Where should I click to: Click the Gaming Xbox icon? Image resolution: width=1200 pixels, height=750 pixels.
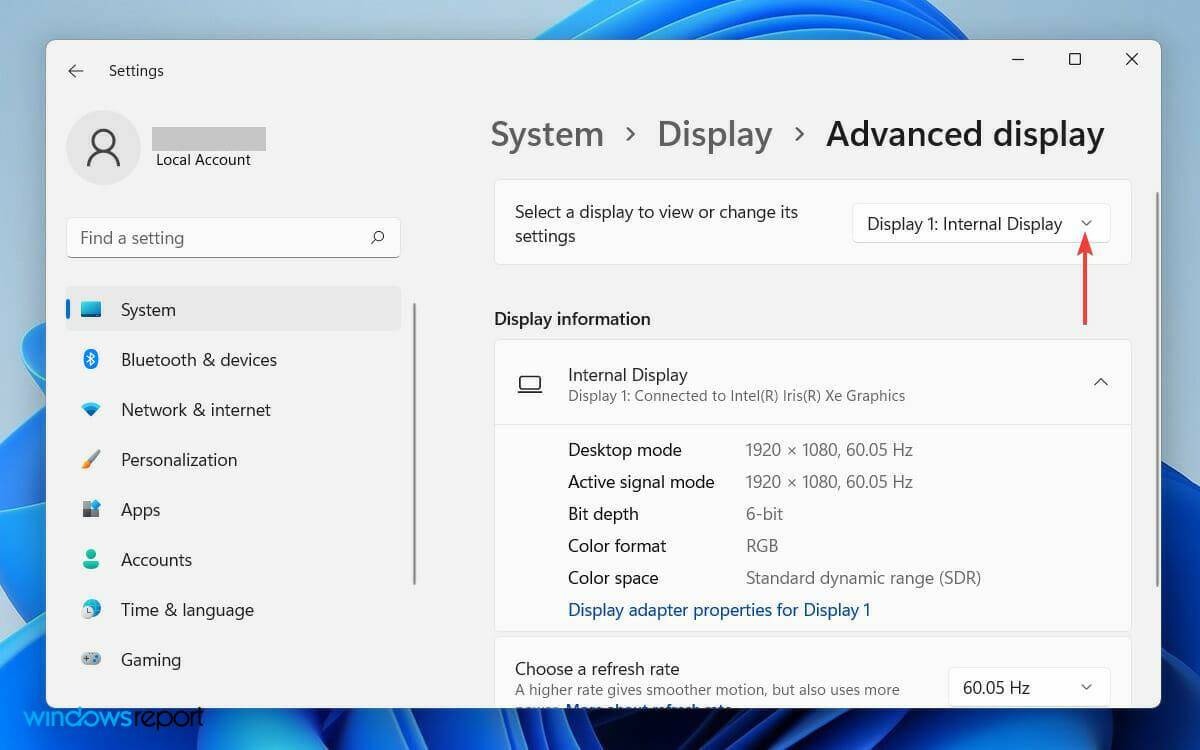[91, 660]
